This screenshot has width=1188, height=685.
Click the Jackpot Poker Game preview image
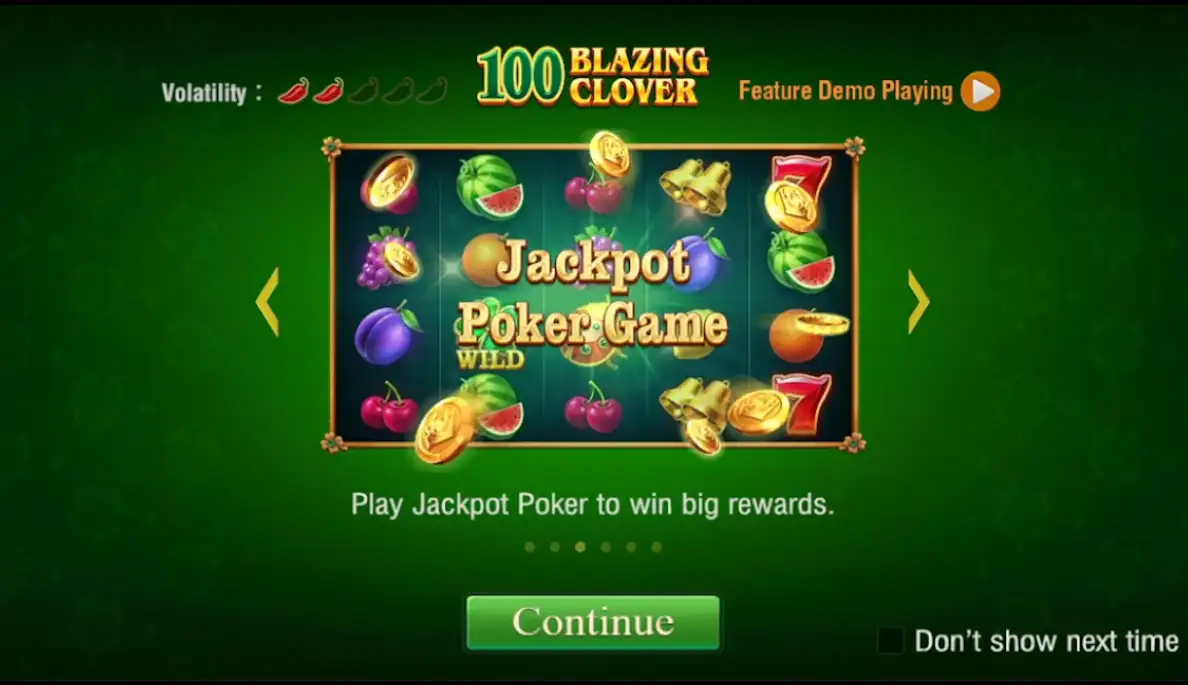(x=594, y=295)
